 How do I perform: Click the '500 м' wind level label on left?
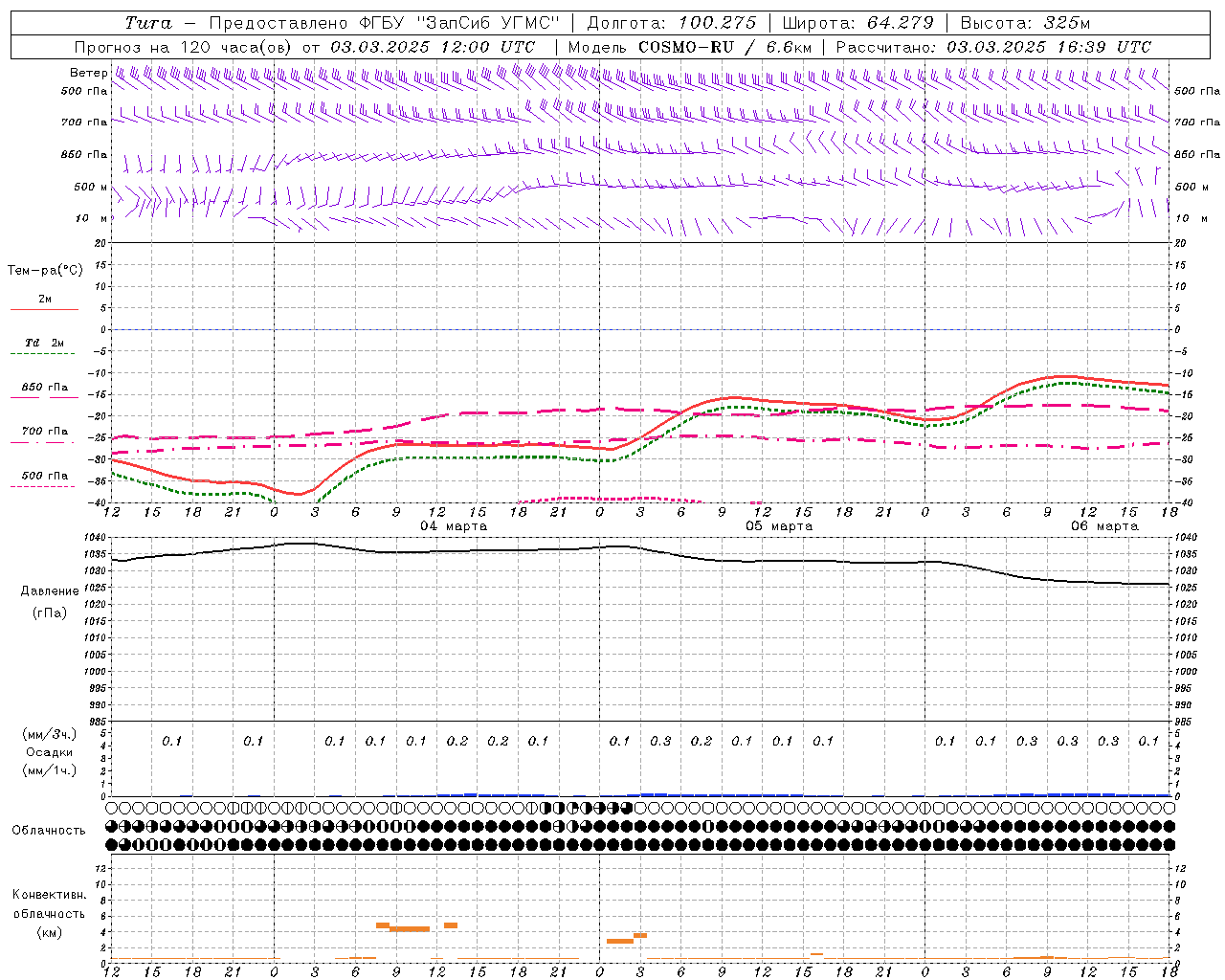click(91, 187)
